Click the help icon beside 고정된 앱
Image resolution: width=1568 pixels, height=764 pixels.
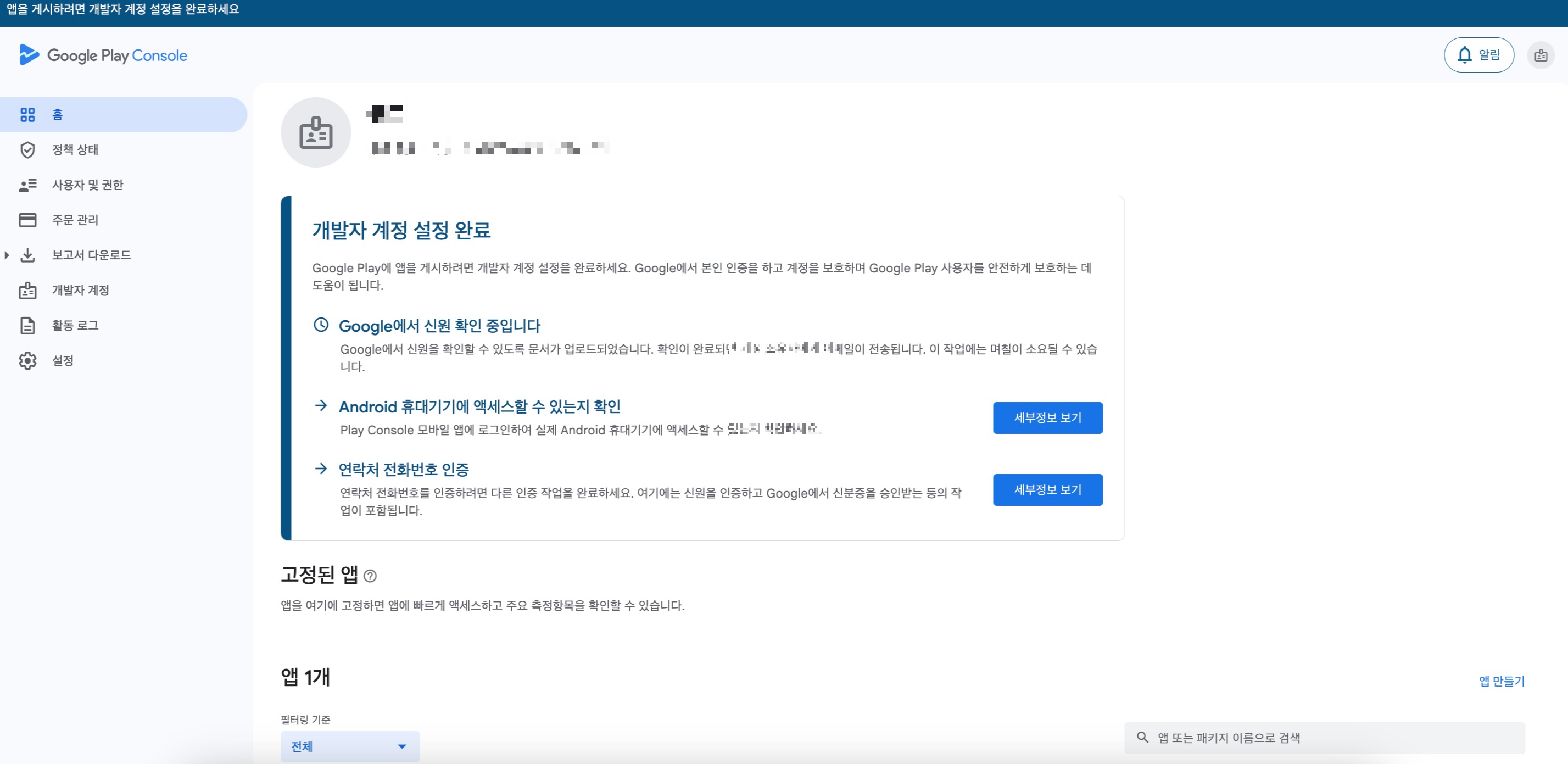370,576
